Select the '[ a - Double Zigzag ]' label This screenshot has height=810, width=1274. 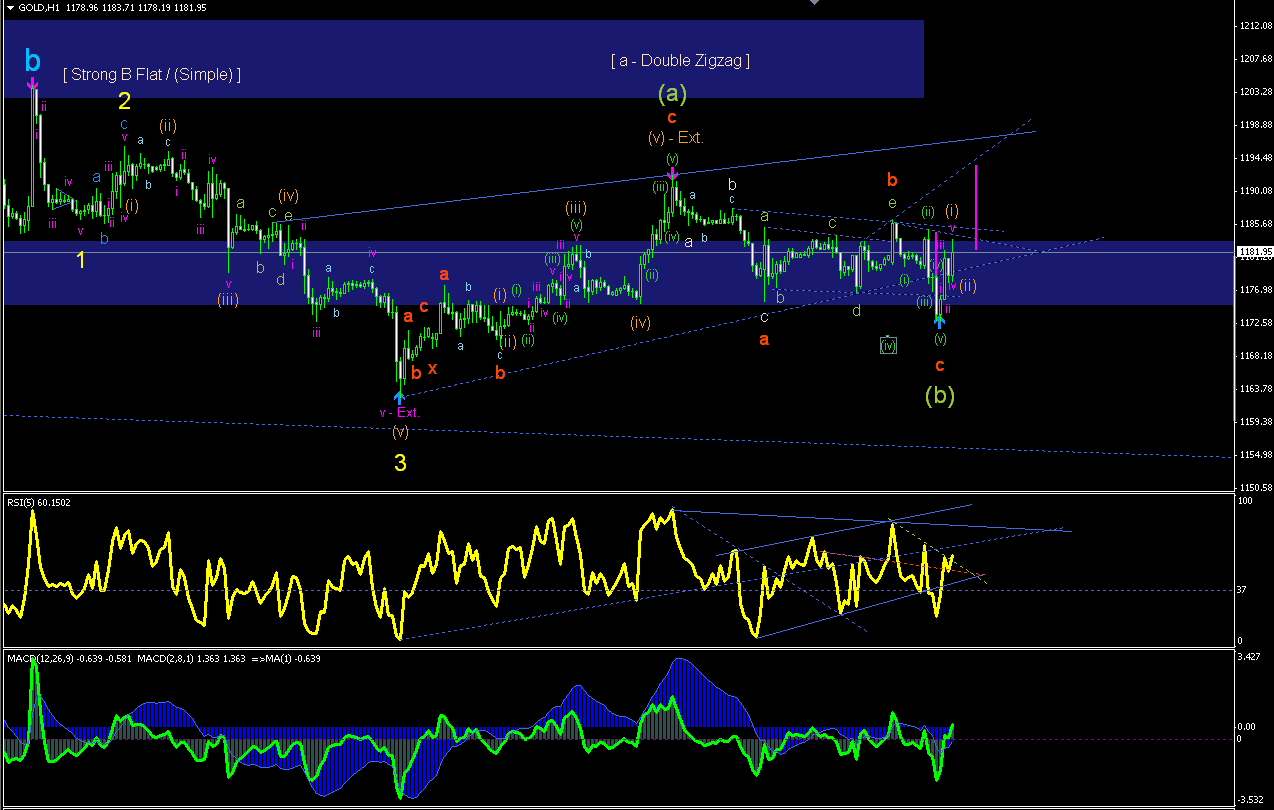point(680,60)
